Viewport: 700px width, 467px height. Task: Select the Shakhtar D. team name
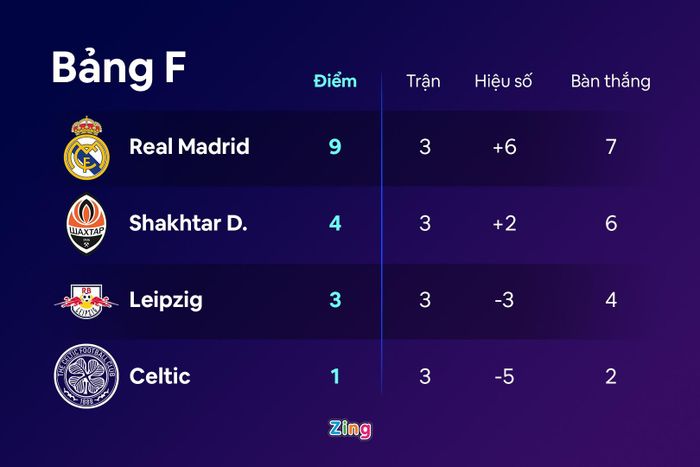click(x=188, y=223)
